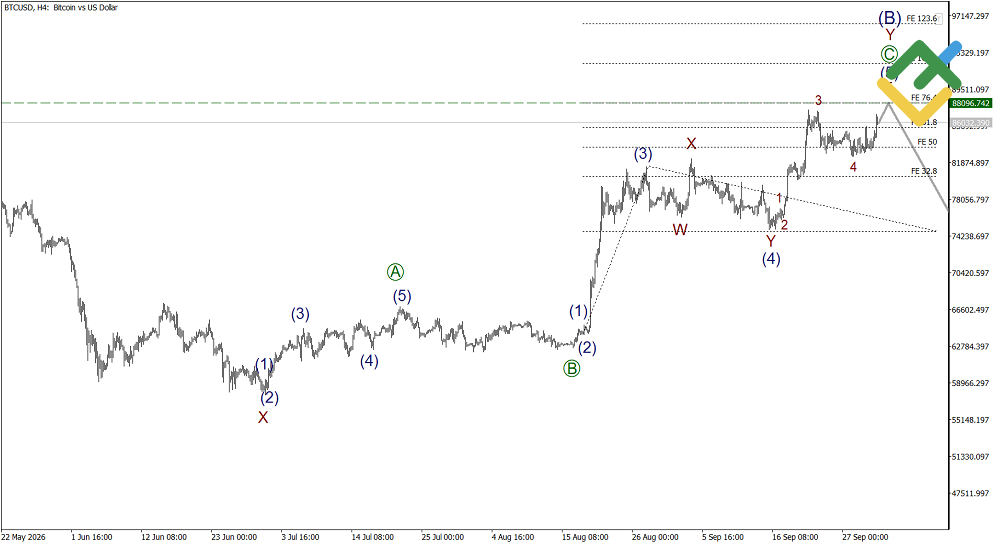The height and width of the screenshot is (545, 1000).
Task: Click the red Y label beneath the (B) label
Action: [x=890, y=36]
